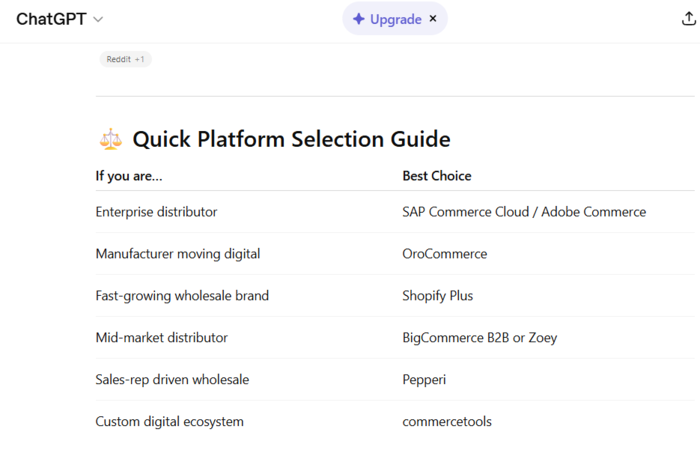Select the "Manufacturer moving digital" cell
Viewport: 700px width, 474px height.
pos(178,254)
